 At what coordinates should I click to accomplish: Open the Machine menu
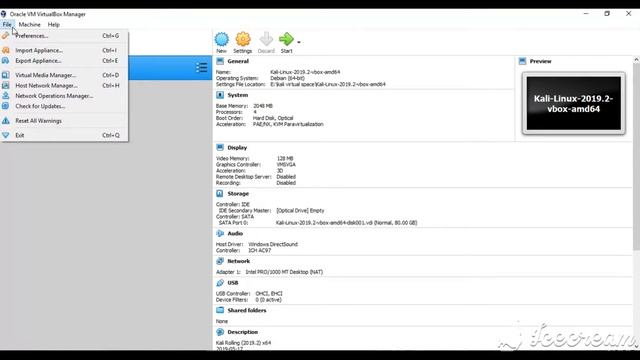[x=29, y=24]
